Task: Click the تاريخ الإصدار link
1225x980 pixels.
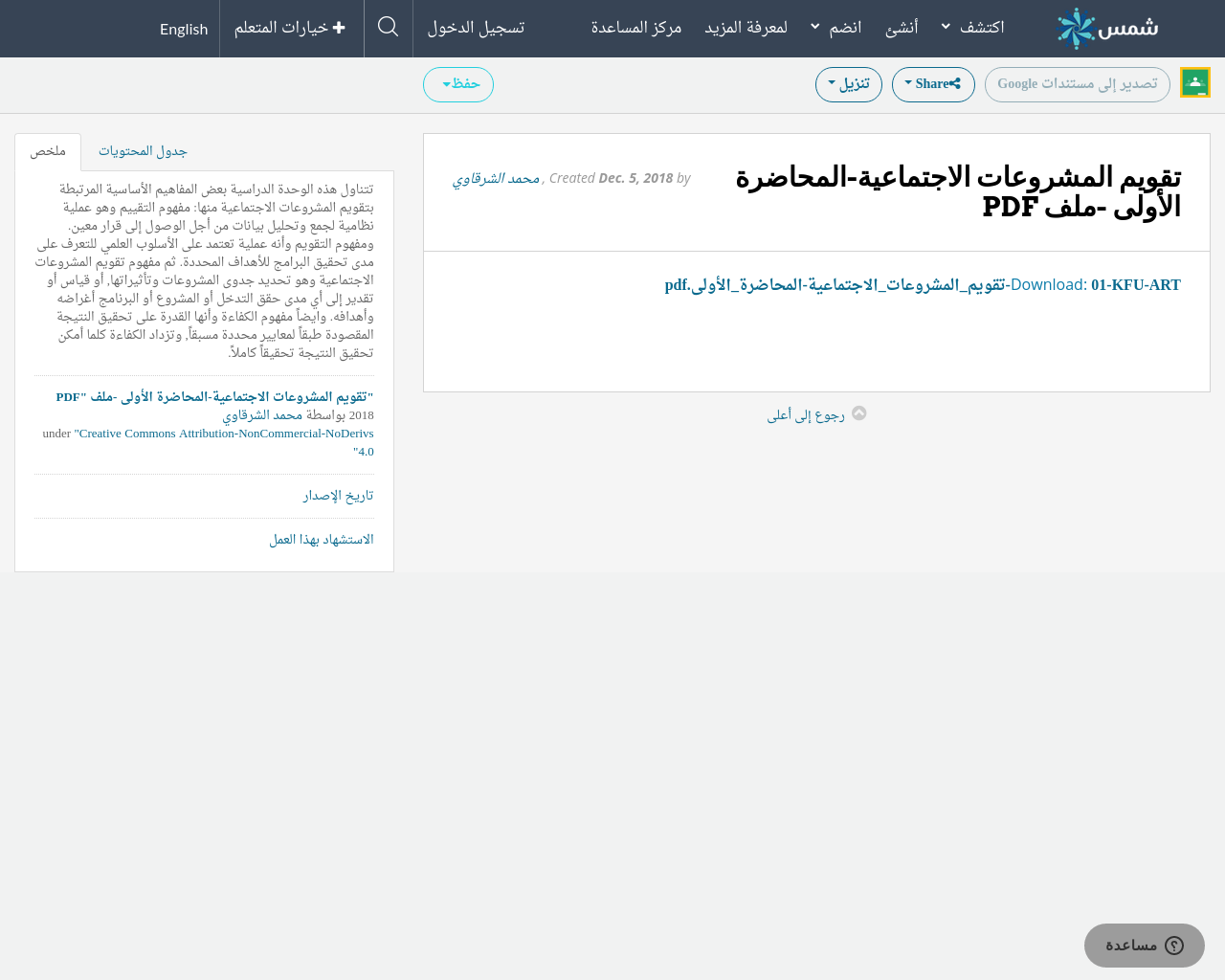Action: [337, 496]
